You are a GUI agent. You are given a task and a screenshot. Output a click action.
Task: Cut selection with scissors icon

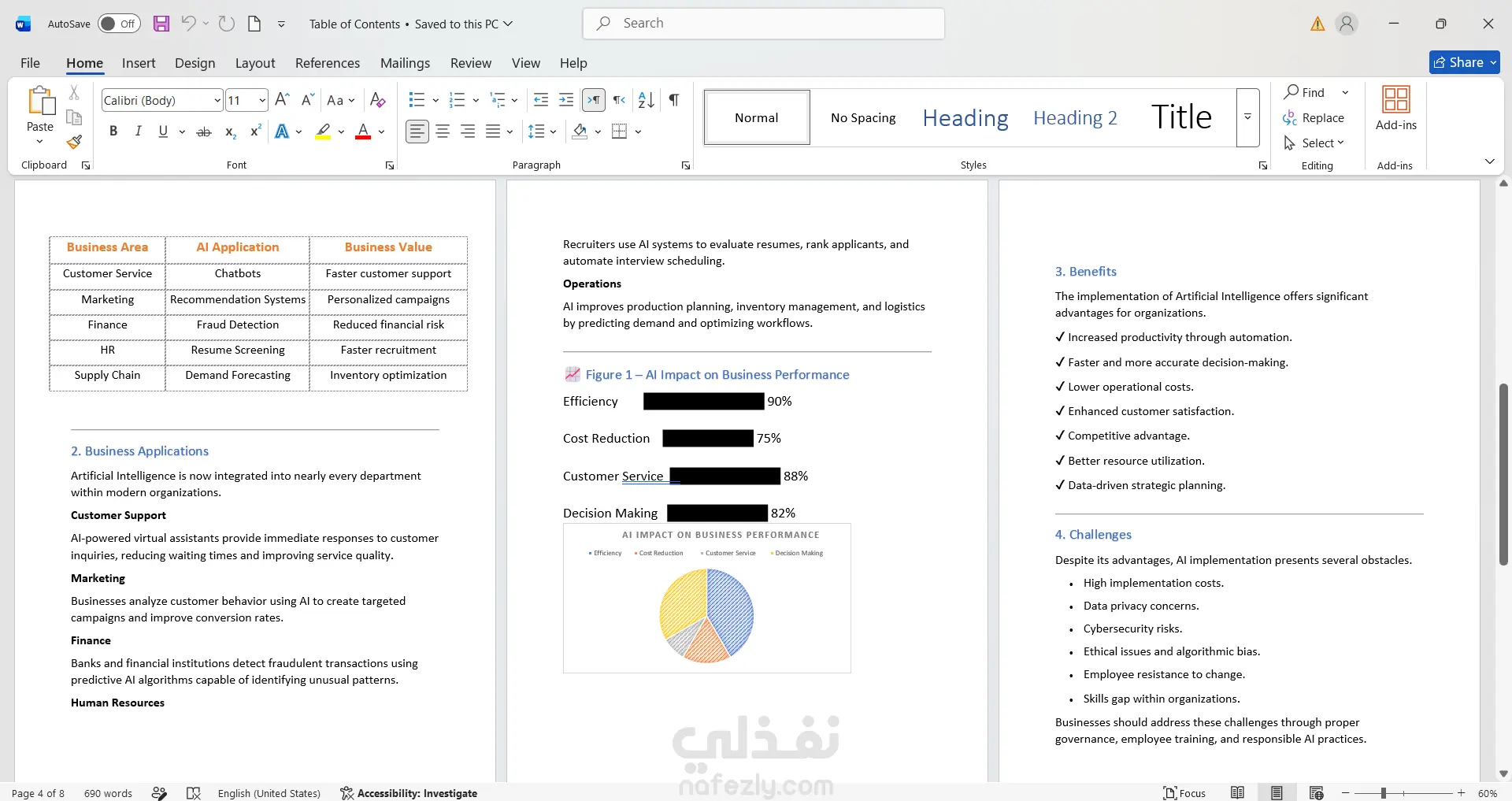tap(74, 93)
